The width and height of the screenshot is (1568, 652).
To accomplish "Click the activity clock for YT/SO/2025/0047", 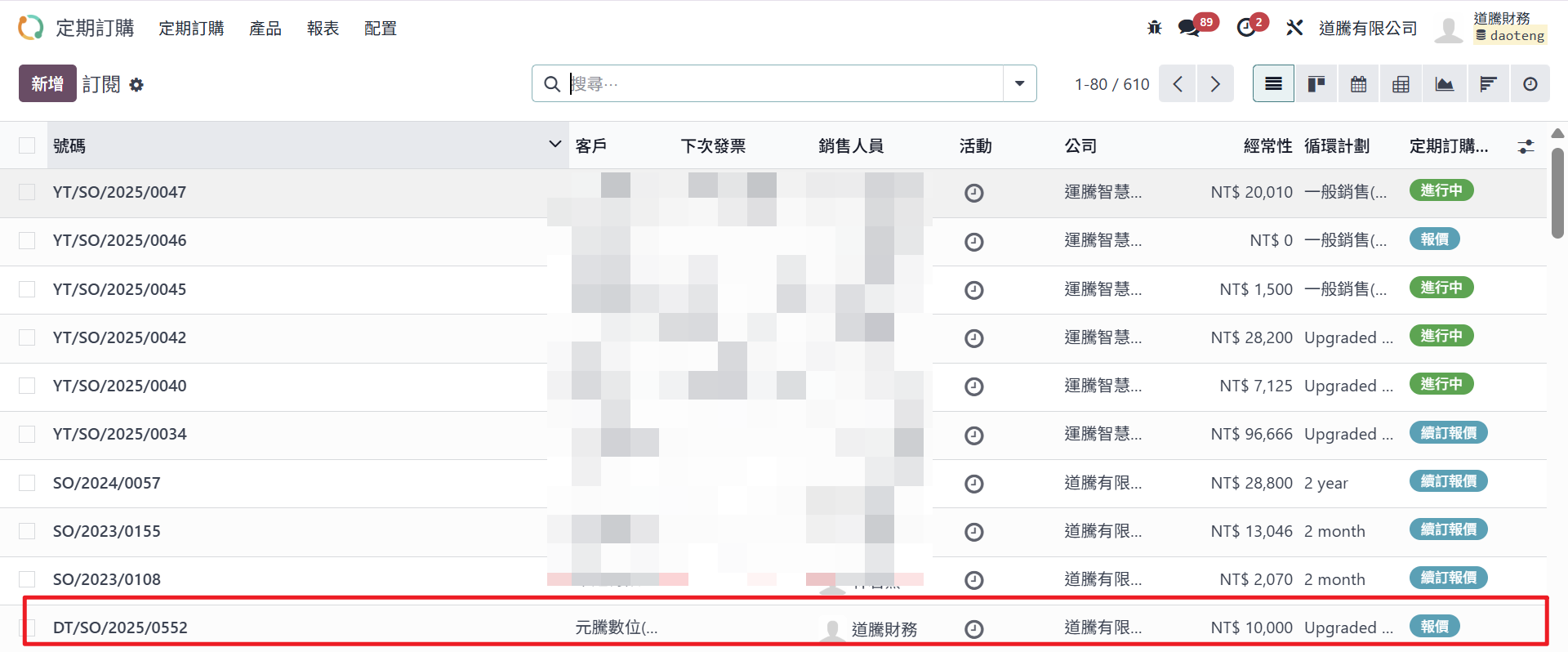I will pos(973,193).
